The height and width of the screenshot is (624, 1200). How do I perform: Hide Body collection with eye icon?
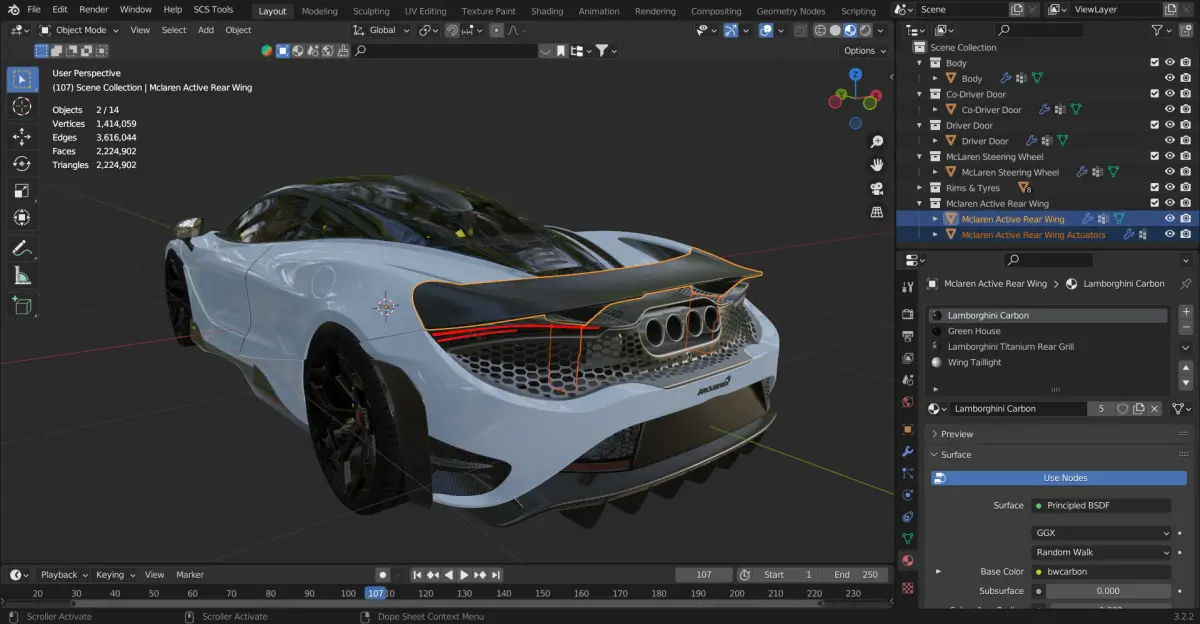pos(1170,62)
